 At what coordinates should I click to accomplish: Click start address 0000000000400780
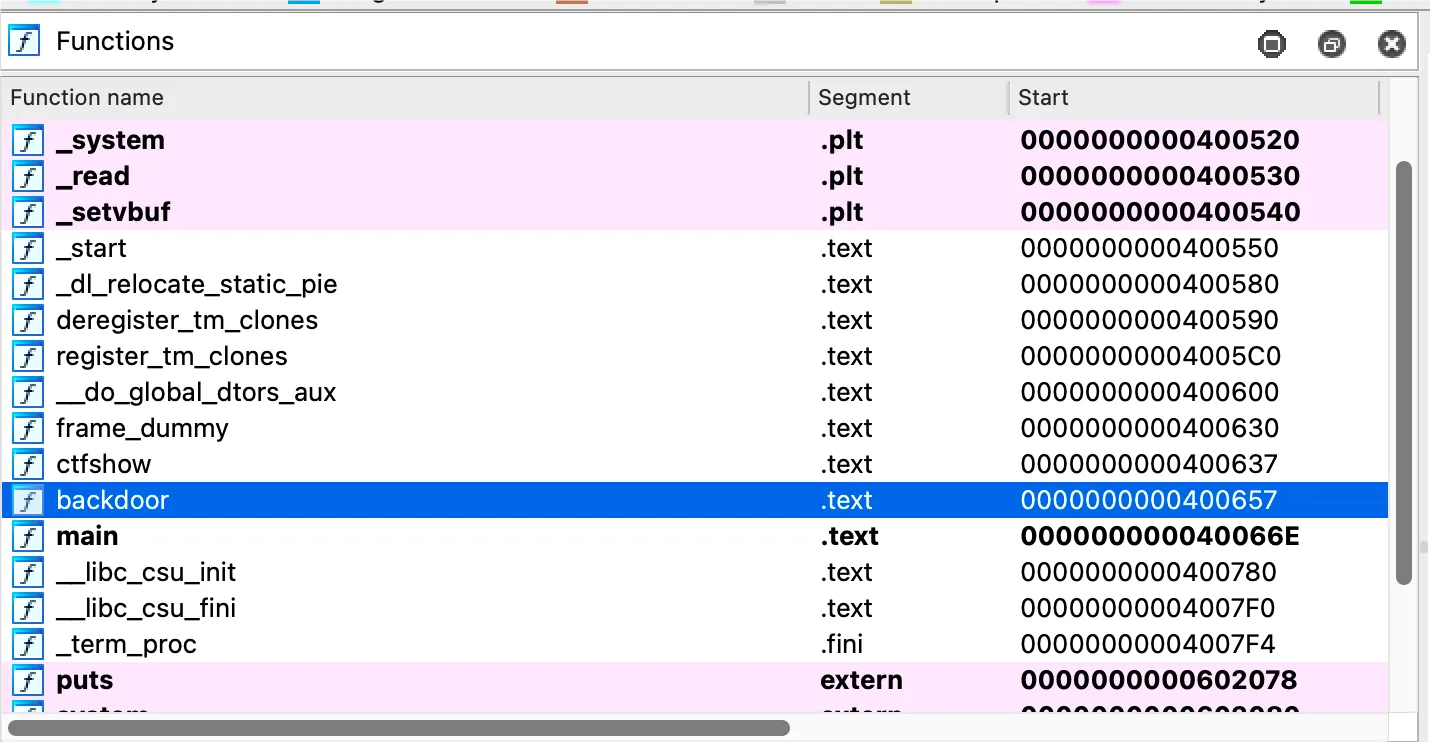[1149, 573]
